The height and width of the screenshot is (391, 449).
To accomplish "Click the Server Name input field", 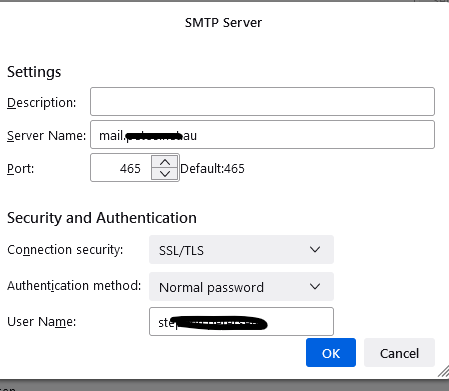I will coord(262,135).
